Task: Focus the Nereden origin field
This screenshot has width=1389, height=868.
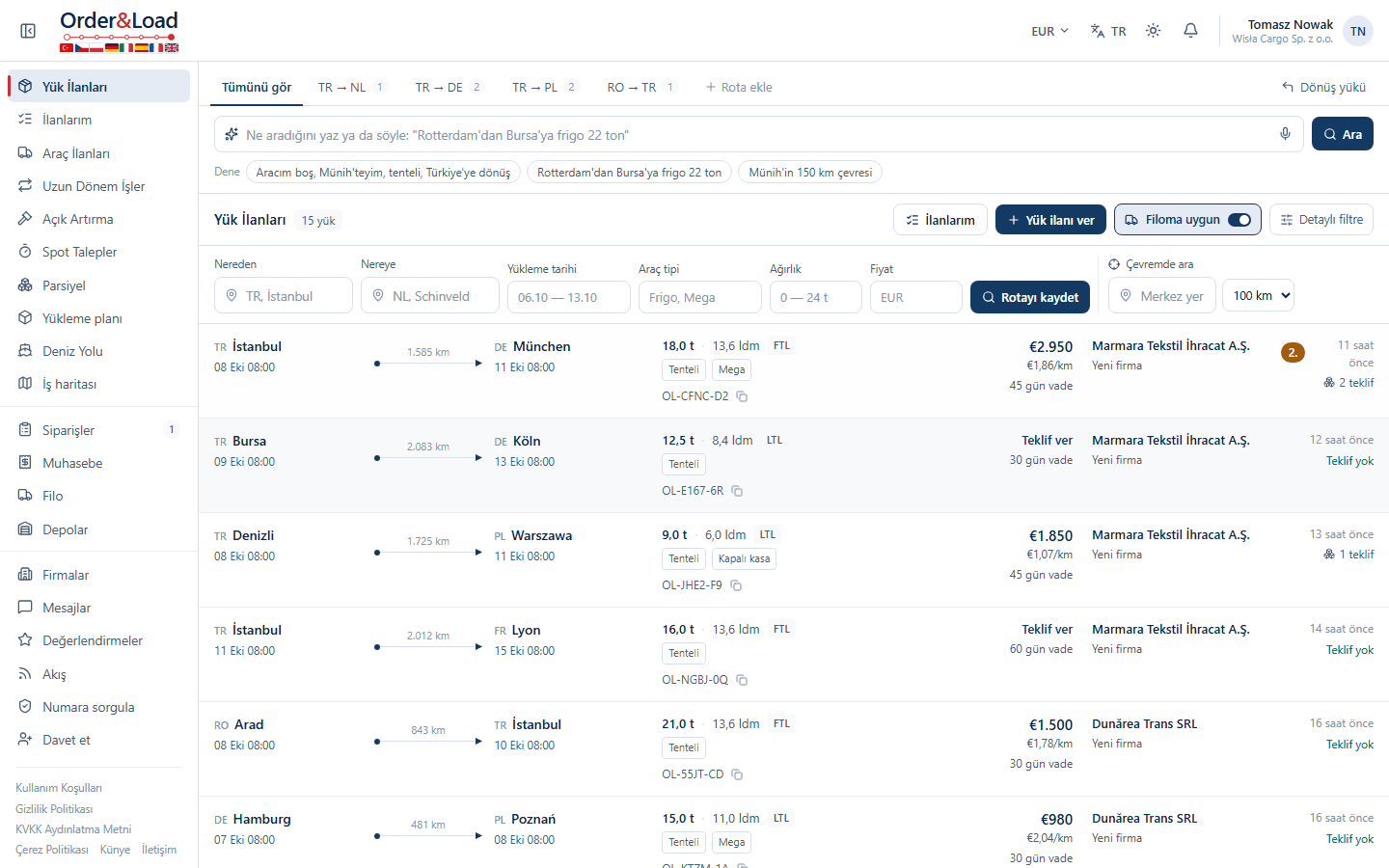Action: (284, 296)
